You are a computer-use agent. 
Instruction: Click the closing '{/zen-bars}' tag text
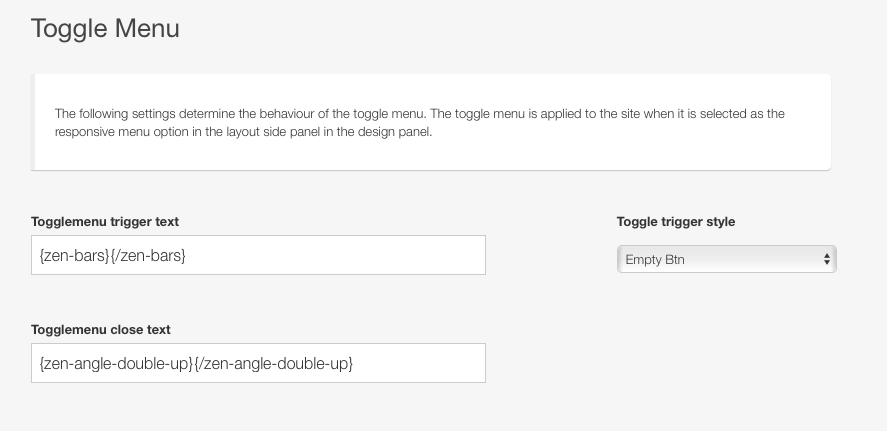click(148, 256)
